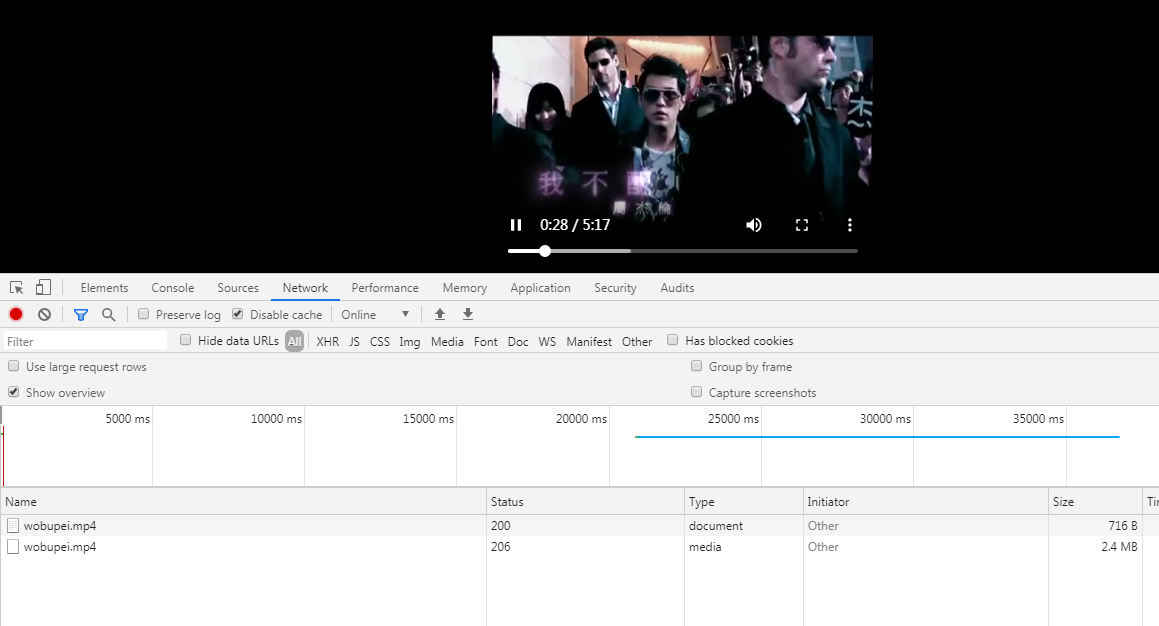Click the video progress seek bar

682,251
